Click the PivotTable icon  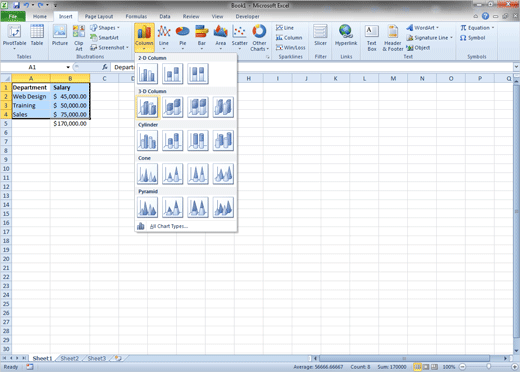tap(14, 37)
